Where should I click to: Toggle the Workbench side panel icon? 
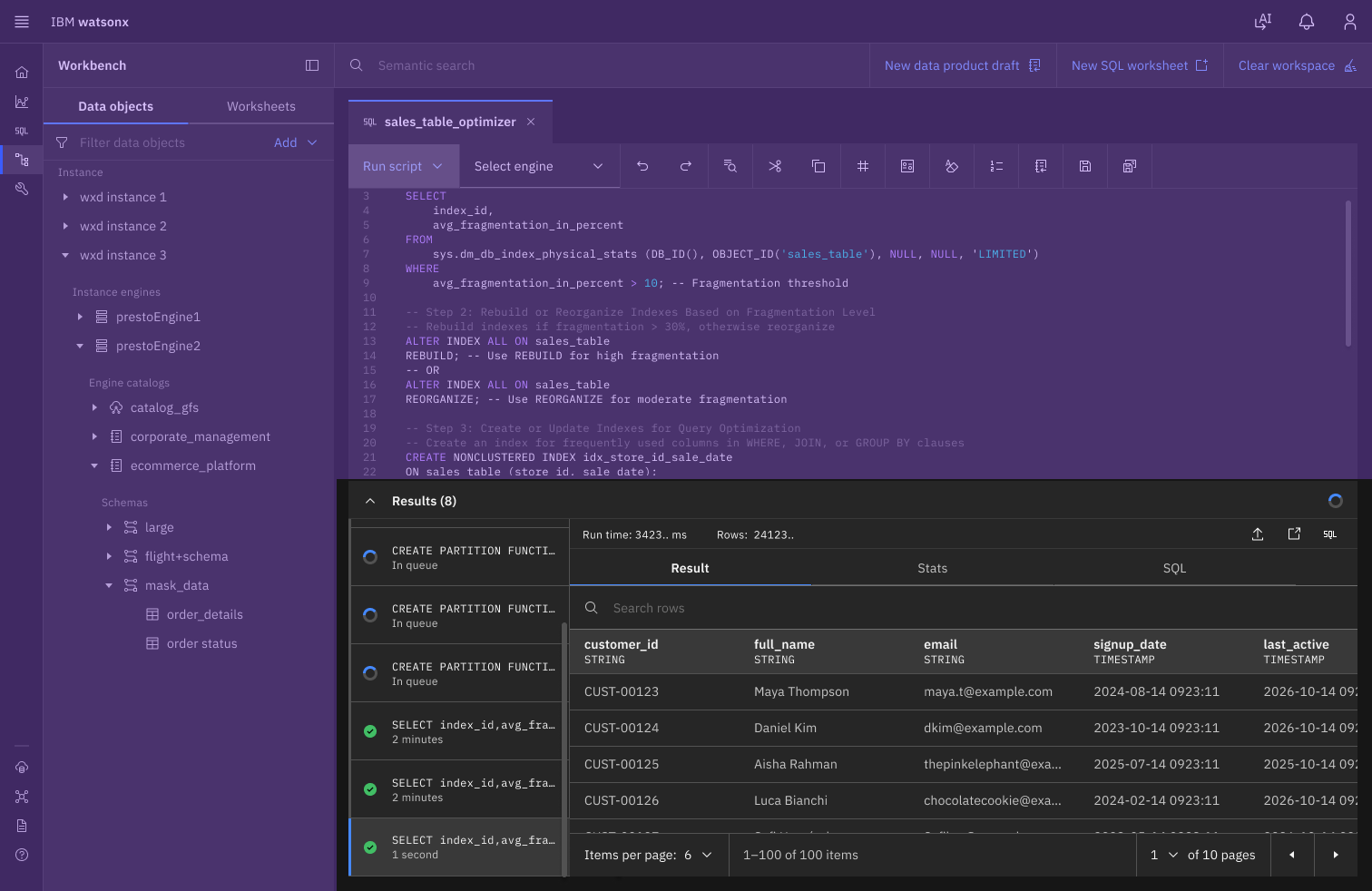(x=312, y=65)
